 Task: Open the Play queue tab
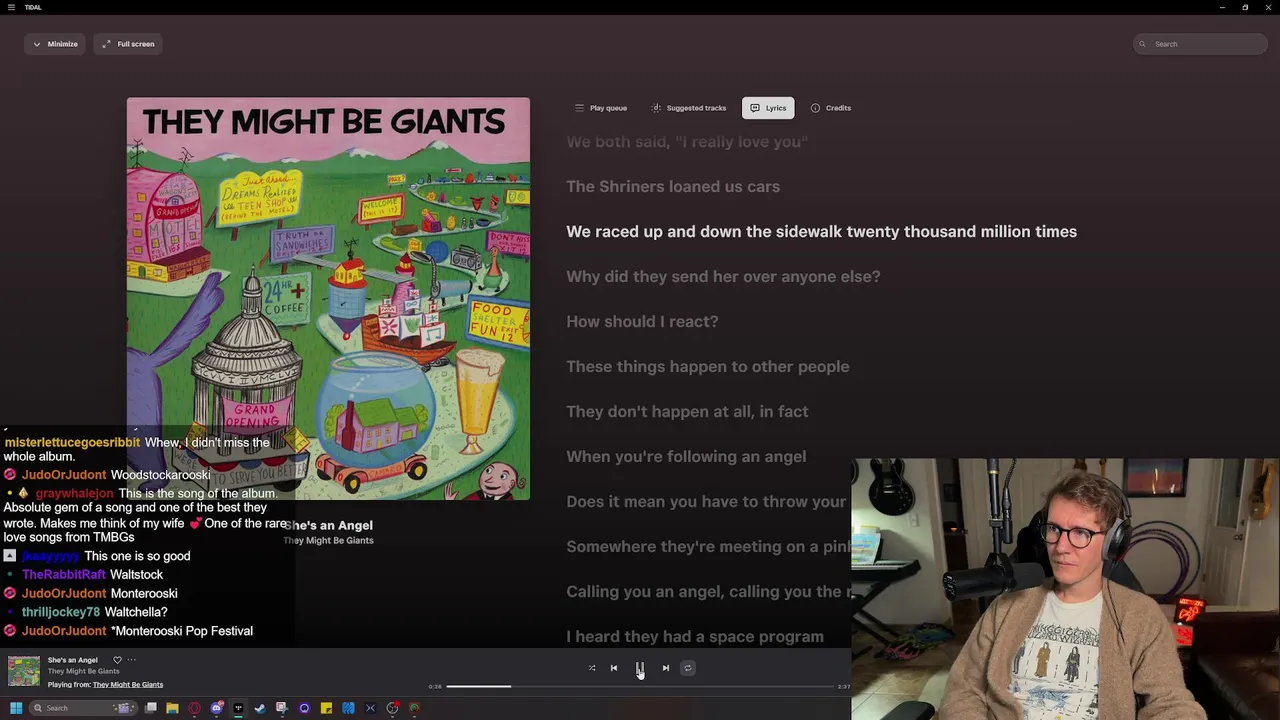pos(601,108)
